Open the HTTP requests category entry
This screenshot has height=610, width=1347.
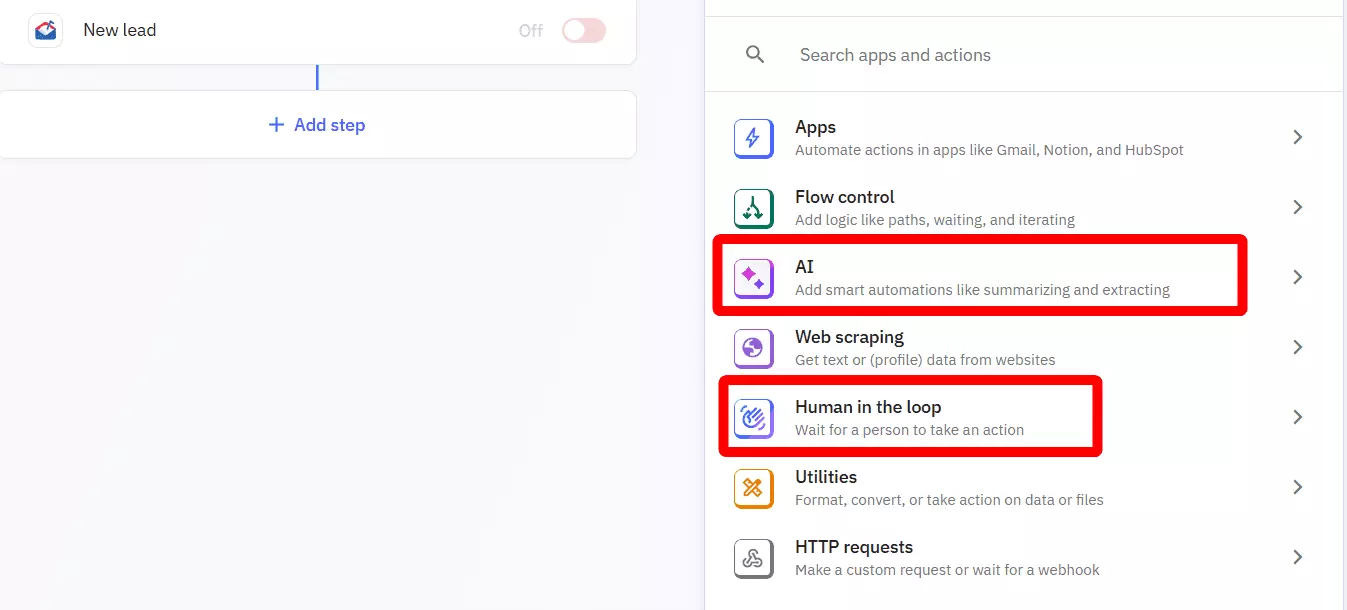click(x=1000, y=558)
